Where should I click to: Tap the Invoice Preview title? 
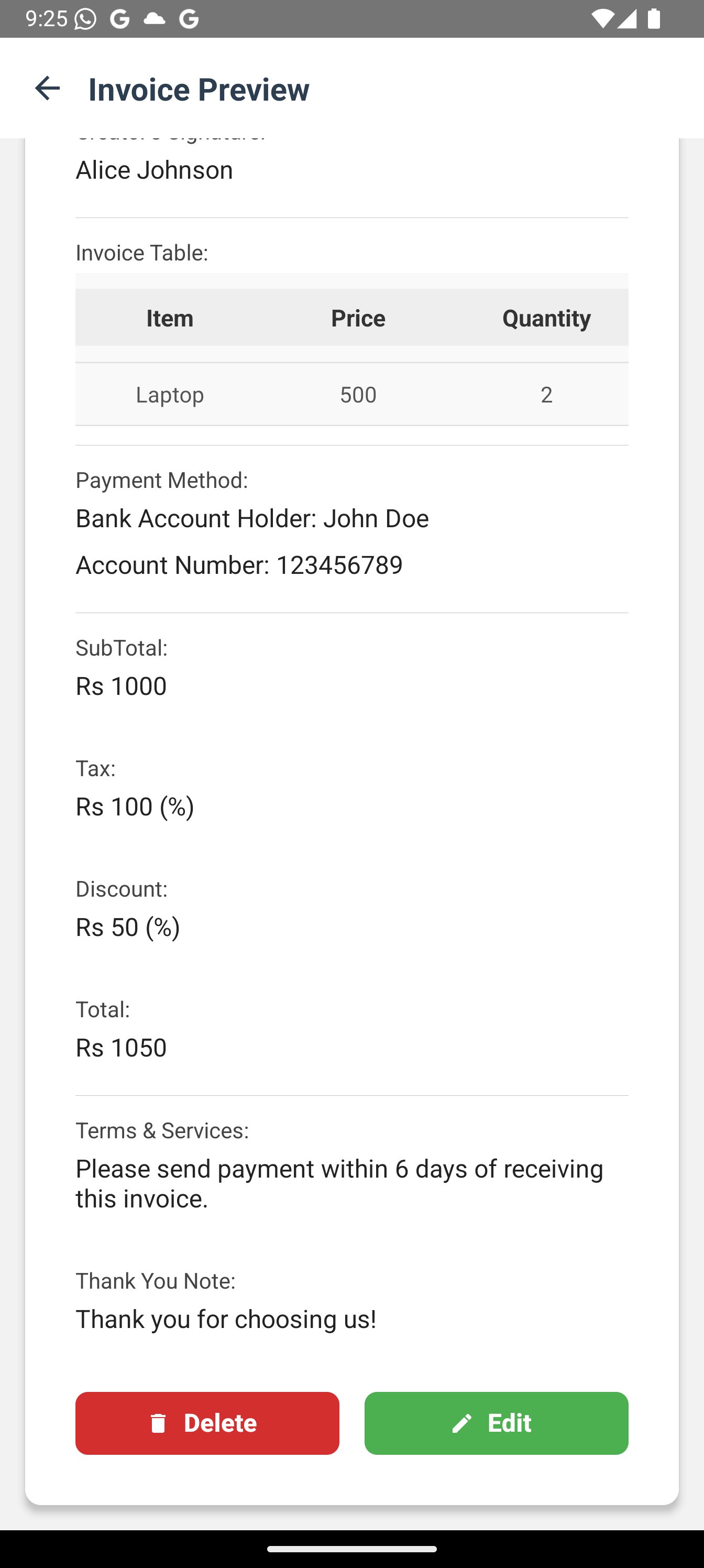(x=199, y=89)
